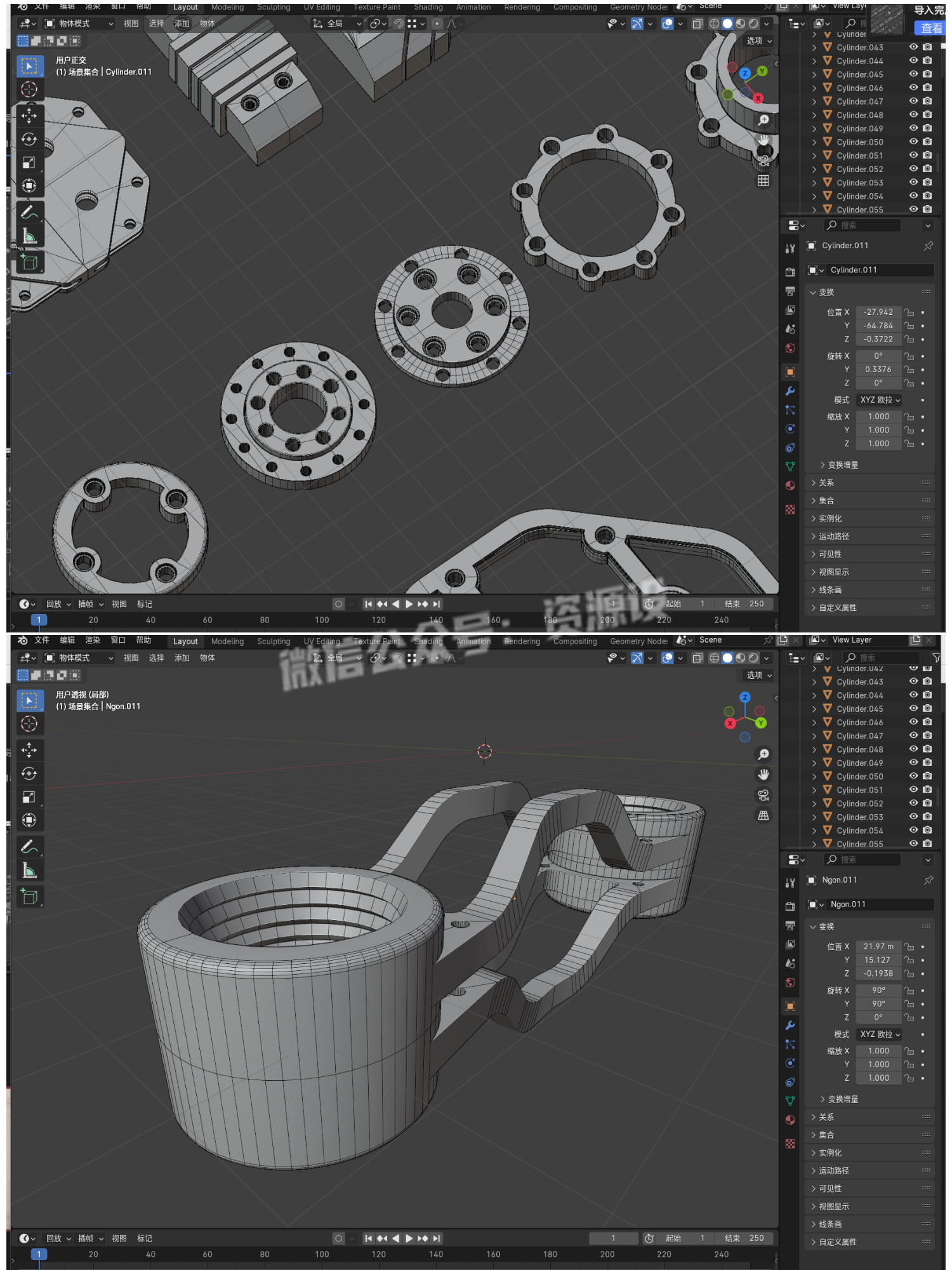Image resolution: width=952 pixels, height=1270 pixels.
Task: Open 回放 playback popover in upper timeline
Action: (x=58, y=605)
